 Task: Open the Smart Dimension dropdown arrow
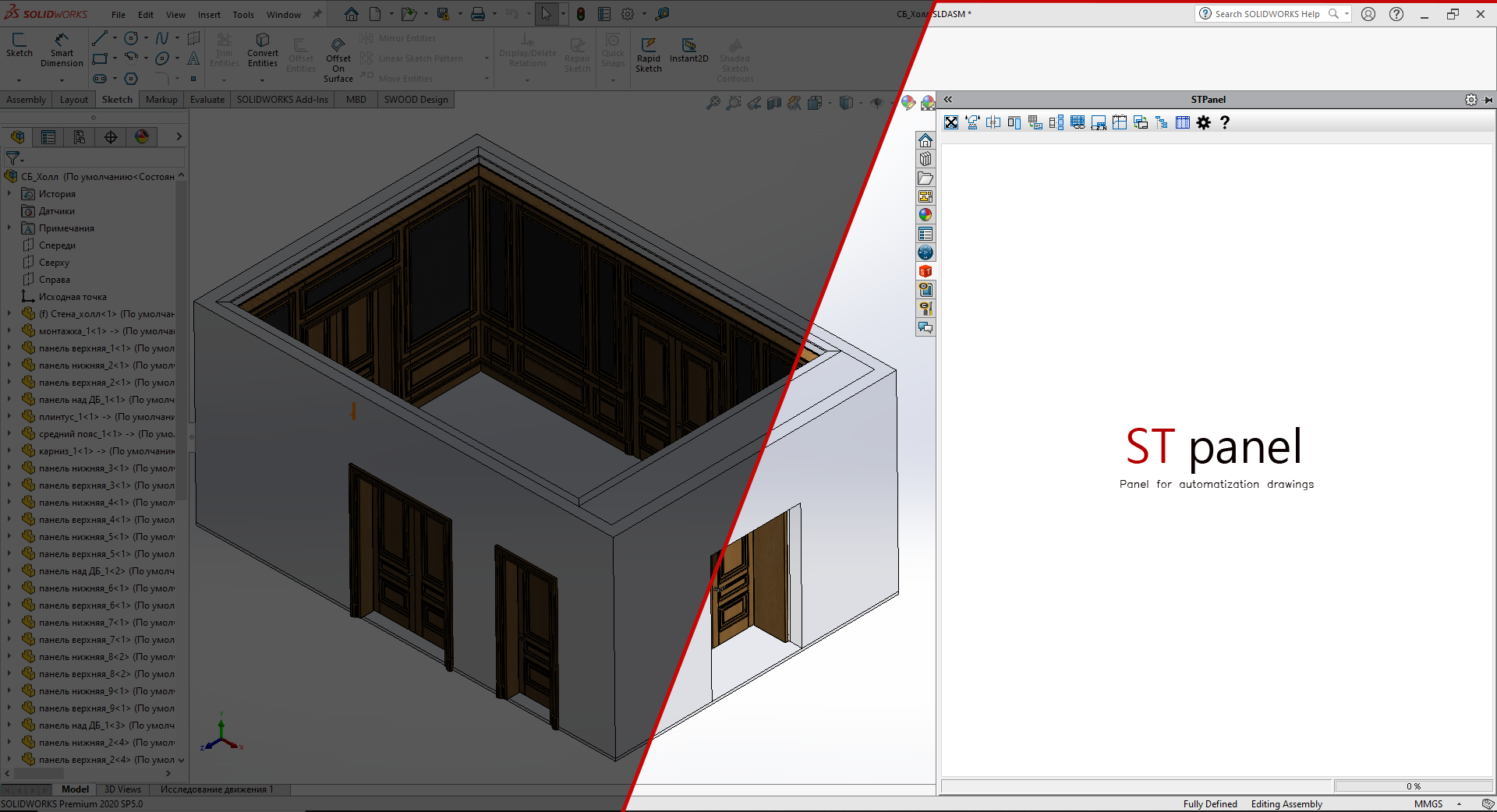(x=62, y=79)
